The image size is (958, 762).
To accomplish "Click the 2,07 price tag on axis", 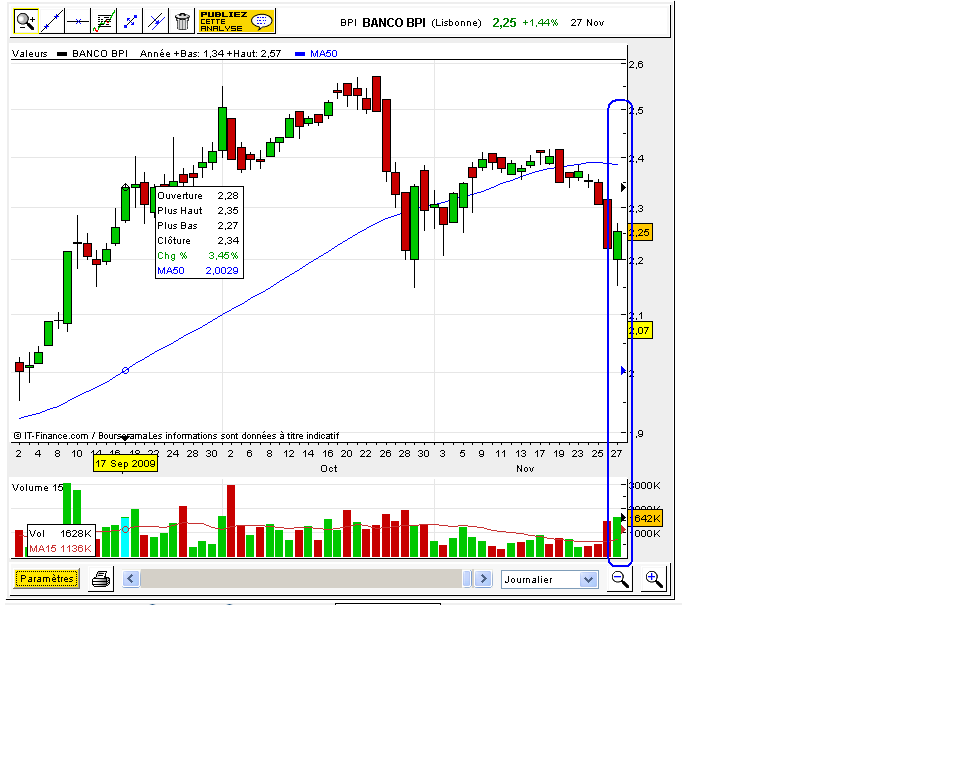I will click(640, 331).
